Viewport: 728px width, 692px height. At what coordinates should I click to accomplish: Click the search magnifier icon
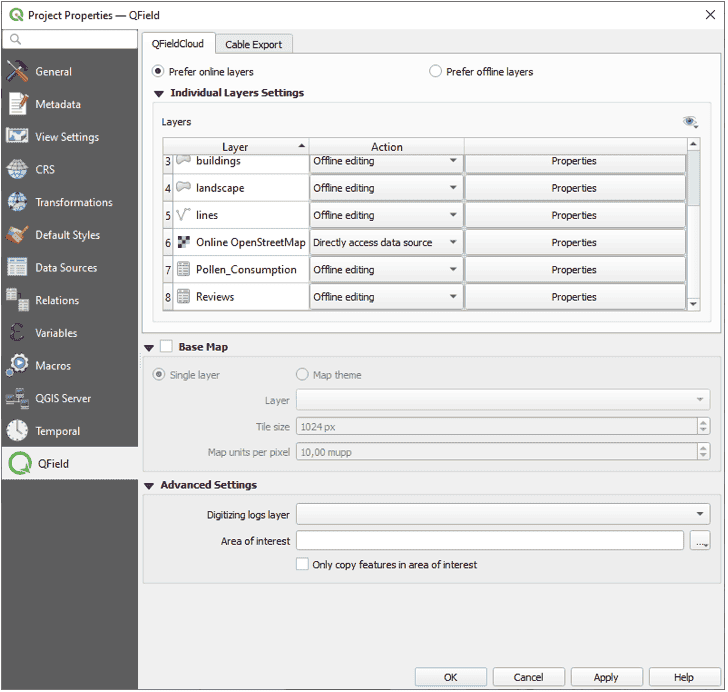point(15,39)
